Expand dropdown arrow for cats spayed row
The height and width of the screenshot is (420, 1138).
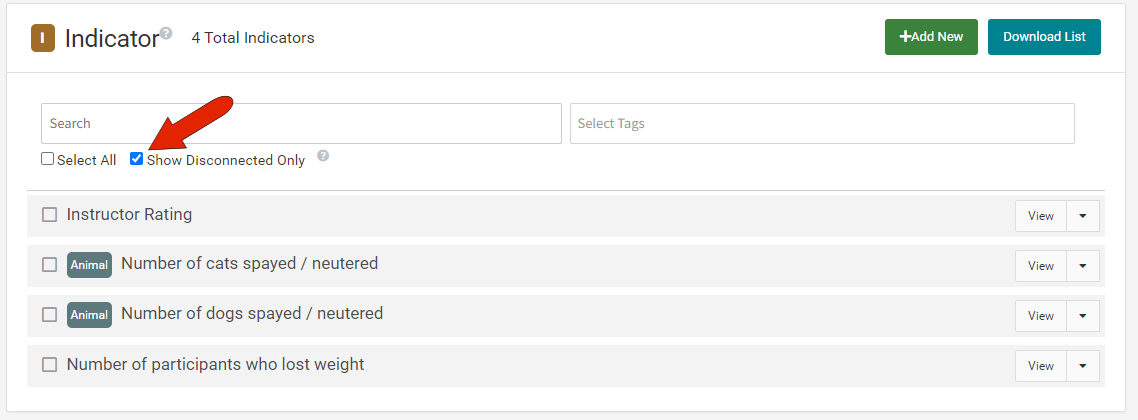tap(1083, 266)
